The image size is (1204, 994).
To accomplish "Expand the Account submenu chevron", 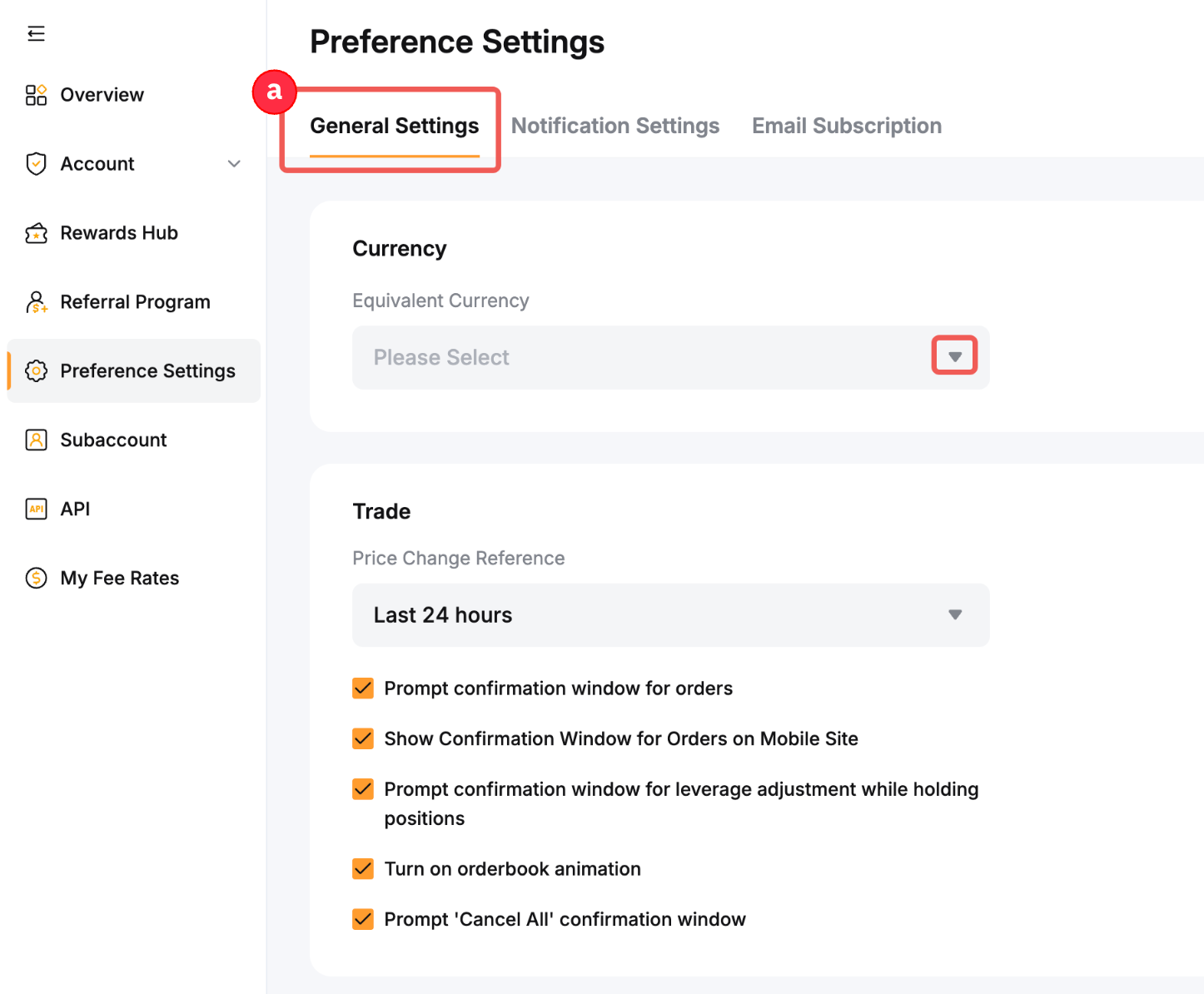I will click(x=234, y=164).
